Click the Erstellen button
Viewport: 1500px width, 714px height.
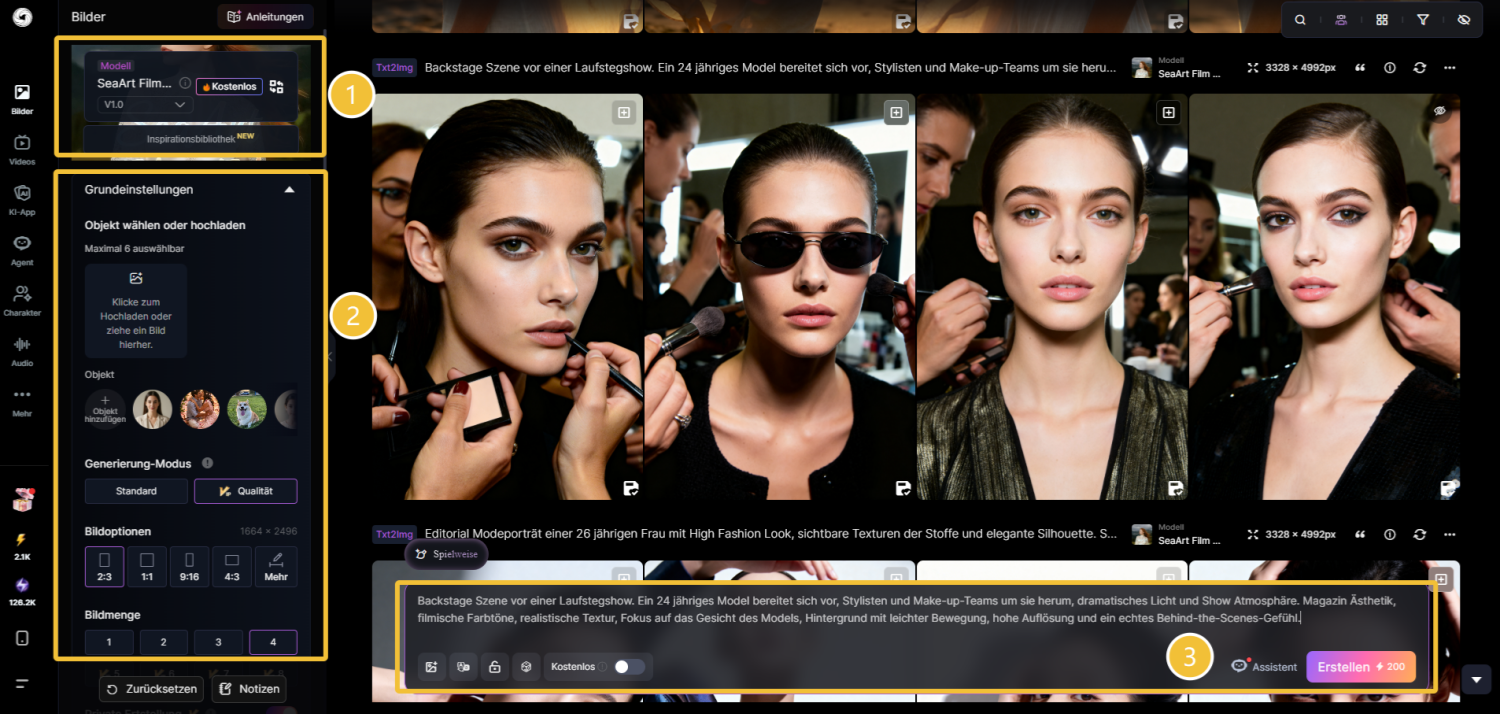(x=1360, y=667)
